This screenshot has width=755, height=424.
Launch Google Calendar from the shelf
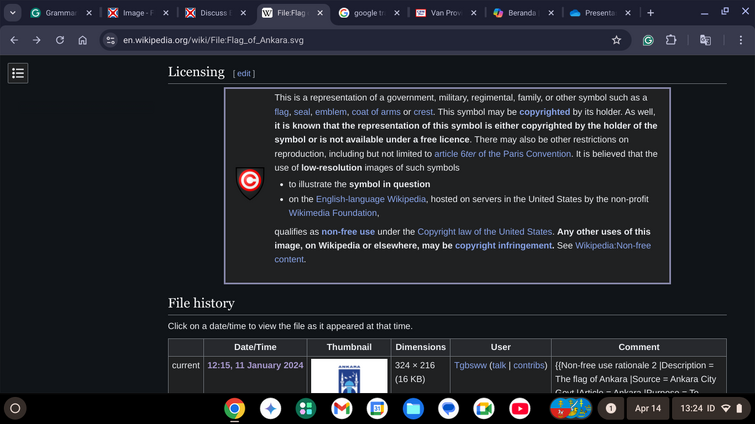(377, 409)
